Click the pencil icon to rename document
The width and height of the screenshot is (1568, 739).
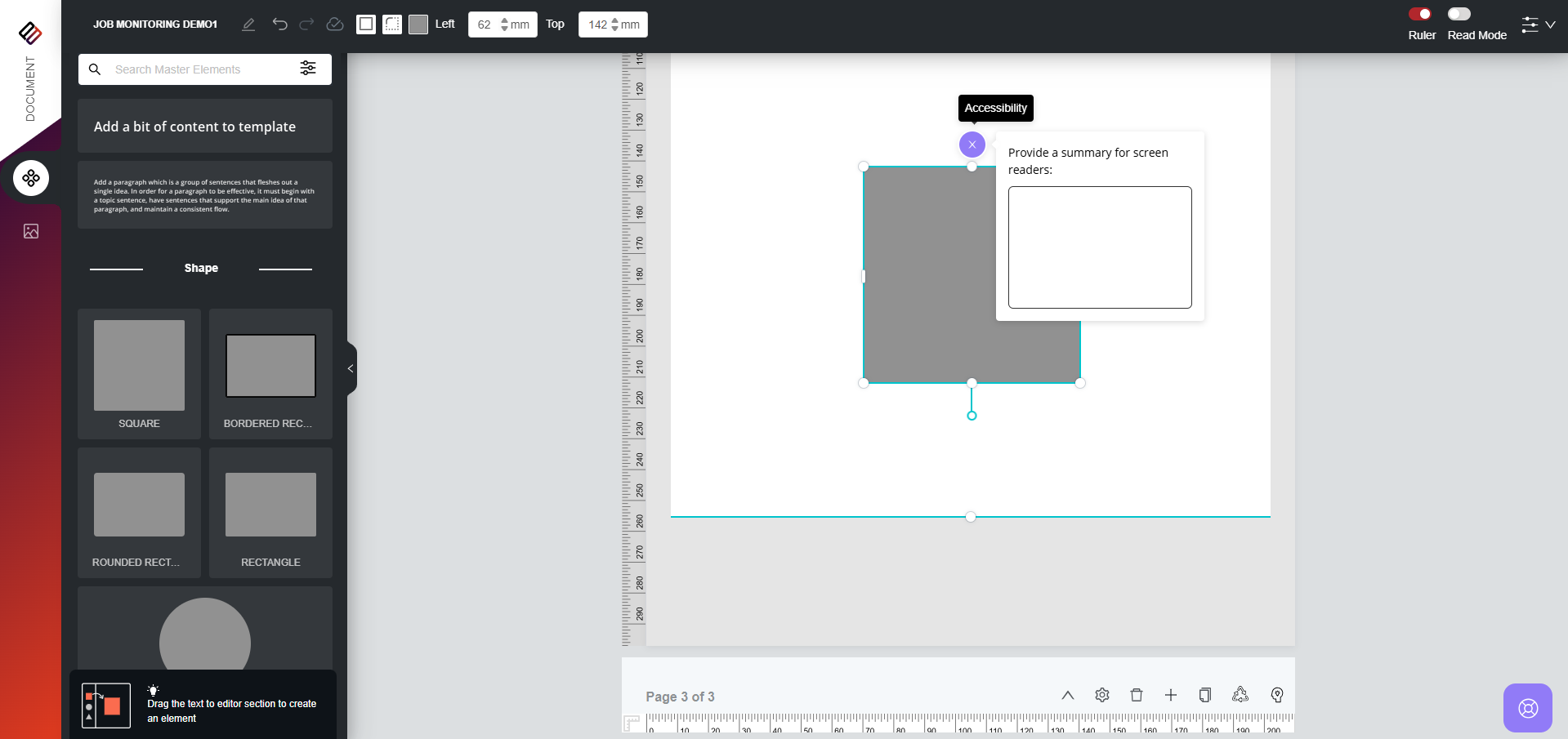pyautogui.click(x=248, y=24)
